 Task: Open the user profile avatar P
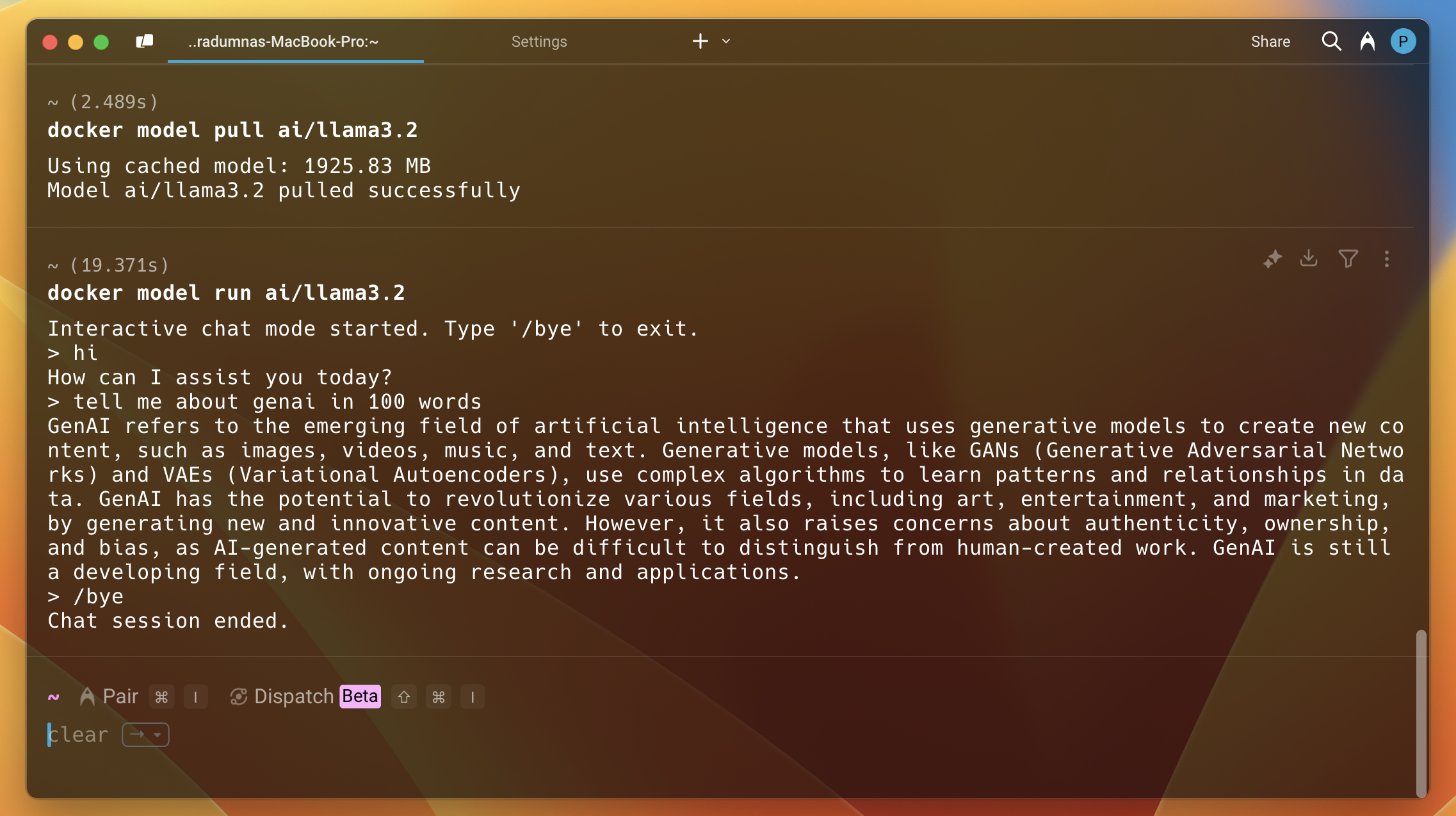pyautogui.click(x=1403, y=42)
